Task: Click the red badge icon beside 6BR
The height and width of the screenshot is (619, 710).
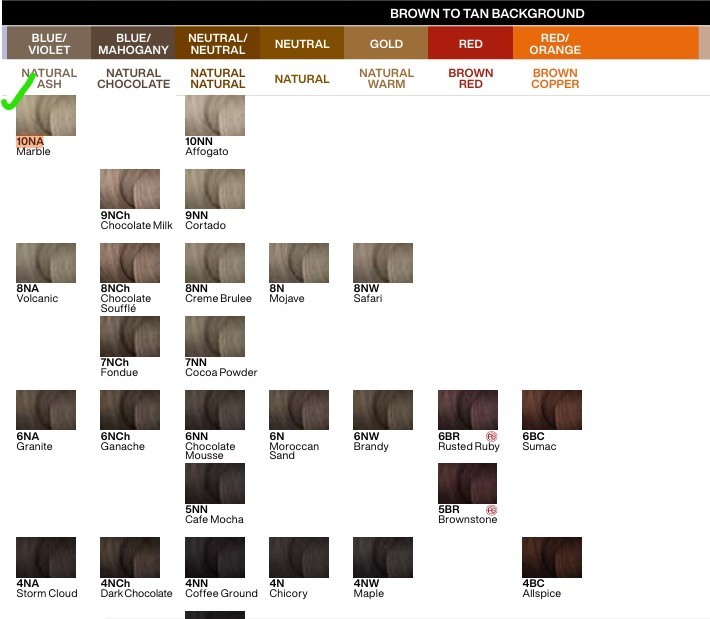Action: click(x=491, y=437)
